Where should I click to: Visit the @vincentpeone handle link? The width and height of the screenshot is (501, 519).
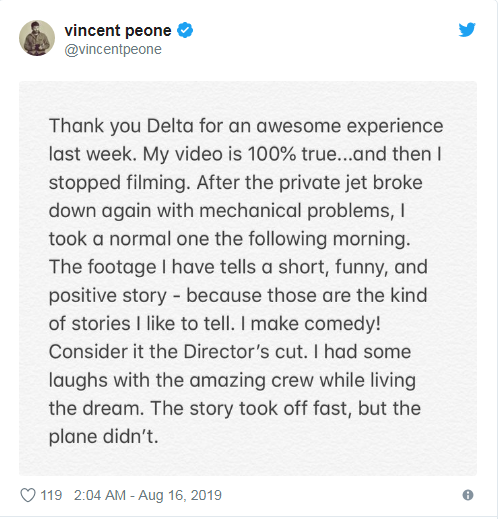pyautogui.click(x=113, y=49)
